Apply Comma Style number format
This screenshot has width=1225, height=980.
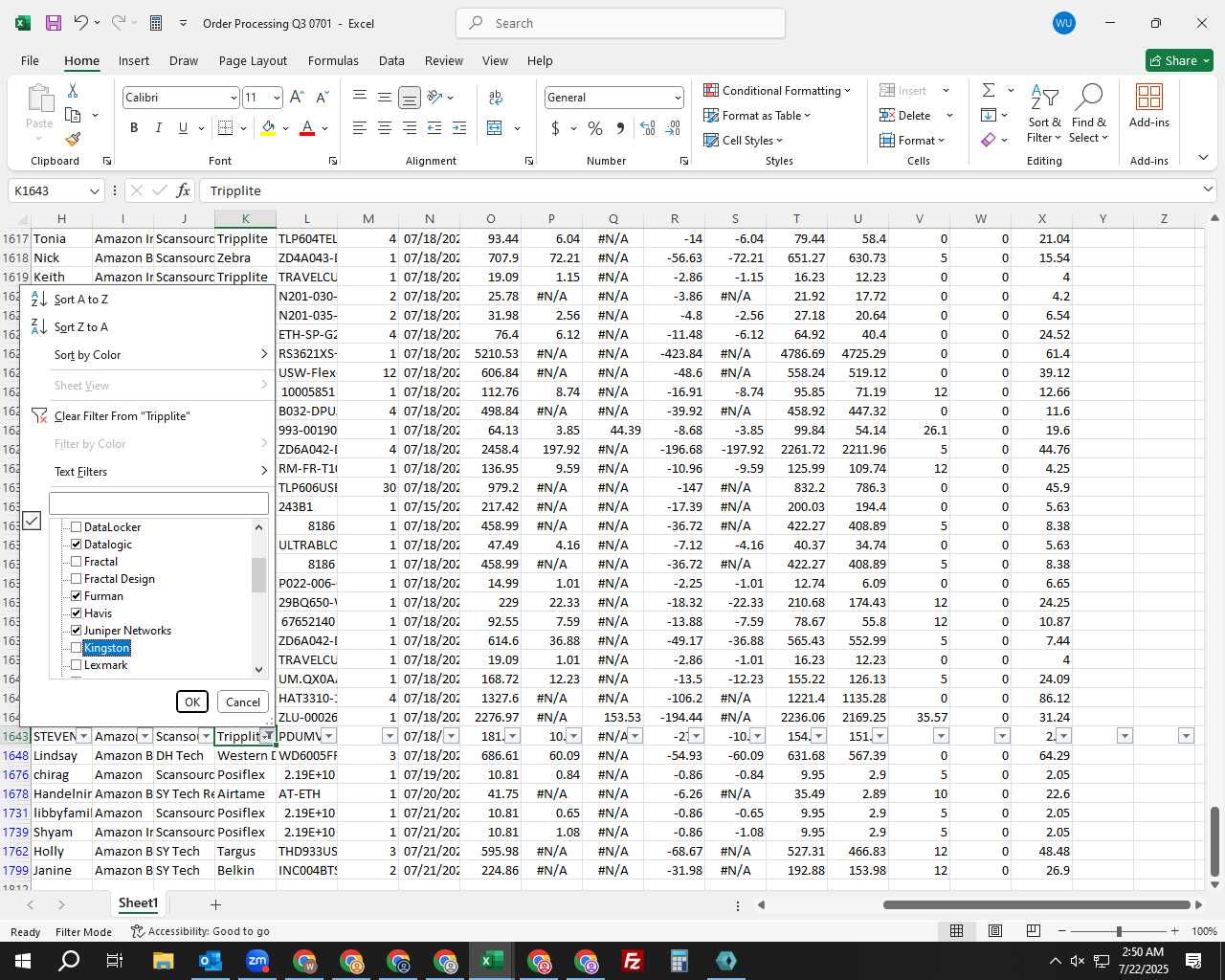pos(620,128)
